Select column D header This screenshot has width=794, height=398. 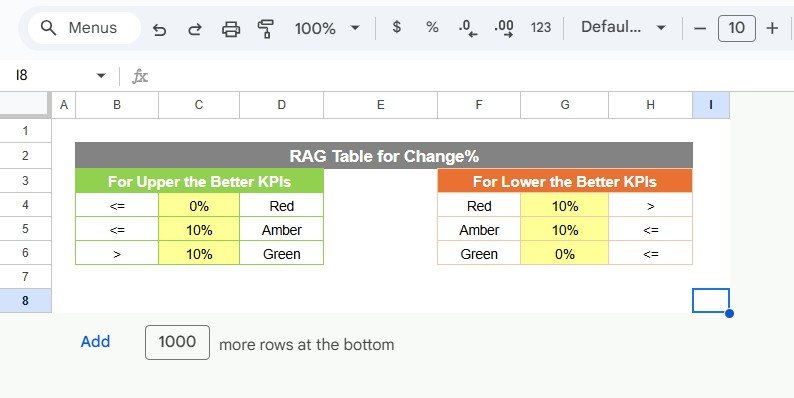pyautogui.click(x=282, y=105)
